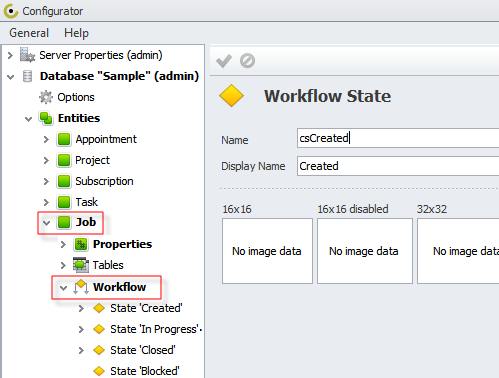Apply changes with the checkmark icon
This screenshot has height=378, width=499.
pos(224,61)
